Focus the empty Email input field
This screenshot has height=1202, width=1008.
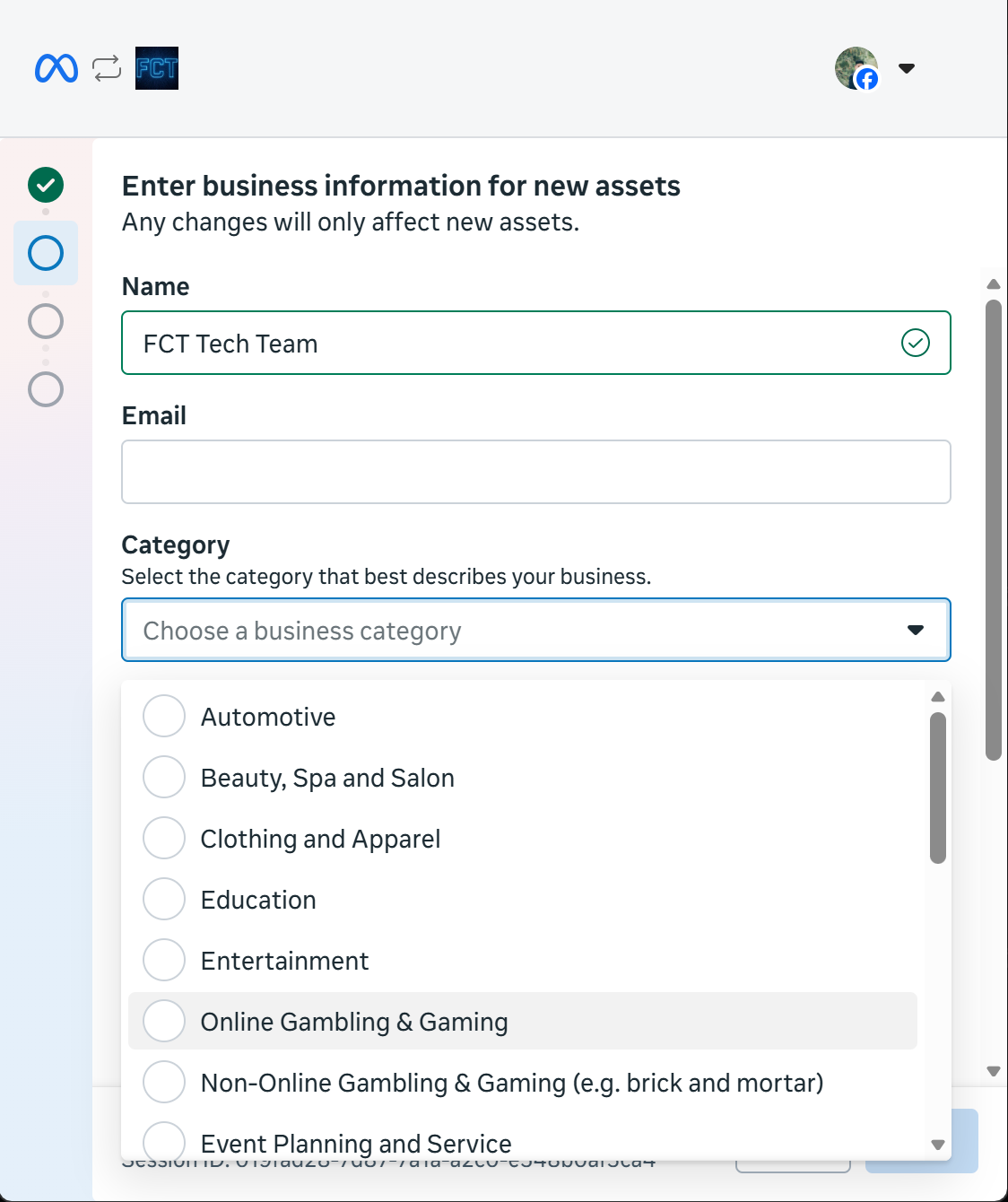(x=536, y=472)
